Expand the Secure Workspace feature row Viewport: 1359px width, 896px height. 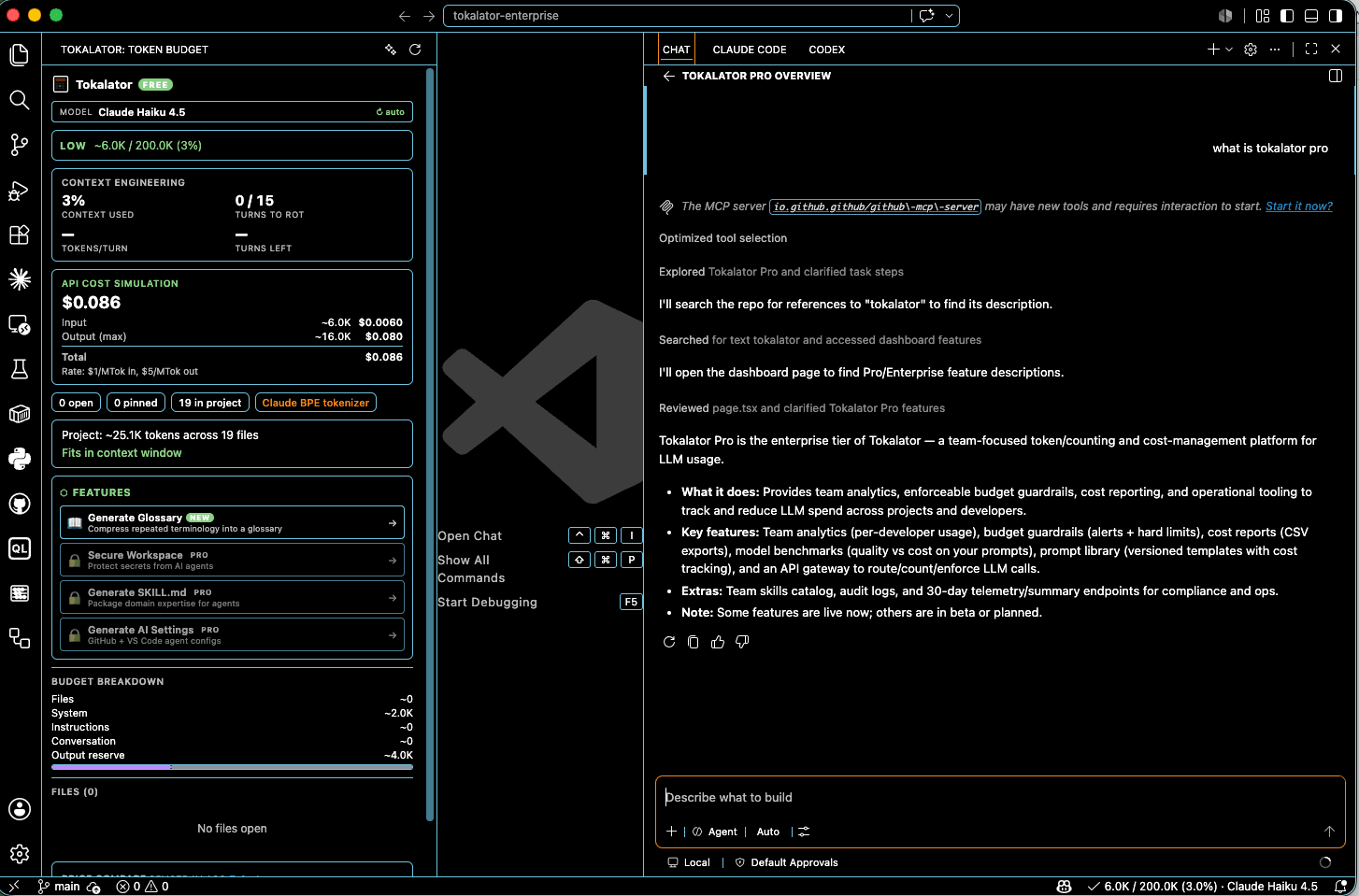point(232,561)
